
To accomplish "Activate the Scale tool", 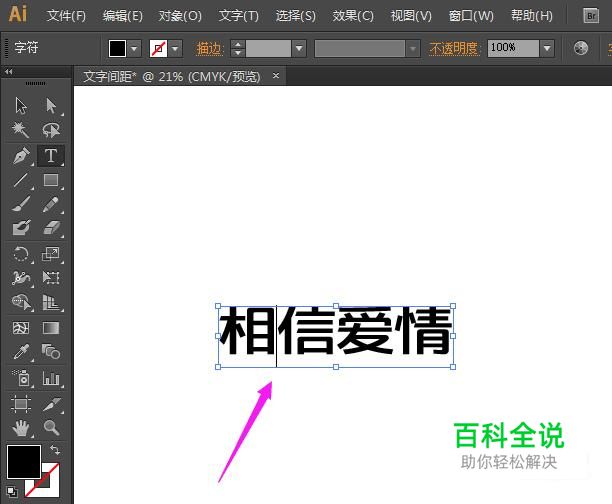I will click(x=51, y=254).
